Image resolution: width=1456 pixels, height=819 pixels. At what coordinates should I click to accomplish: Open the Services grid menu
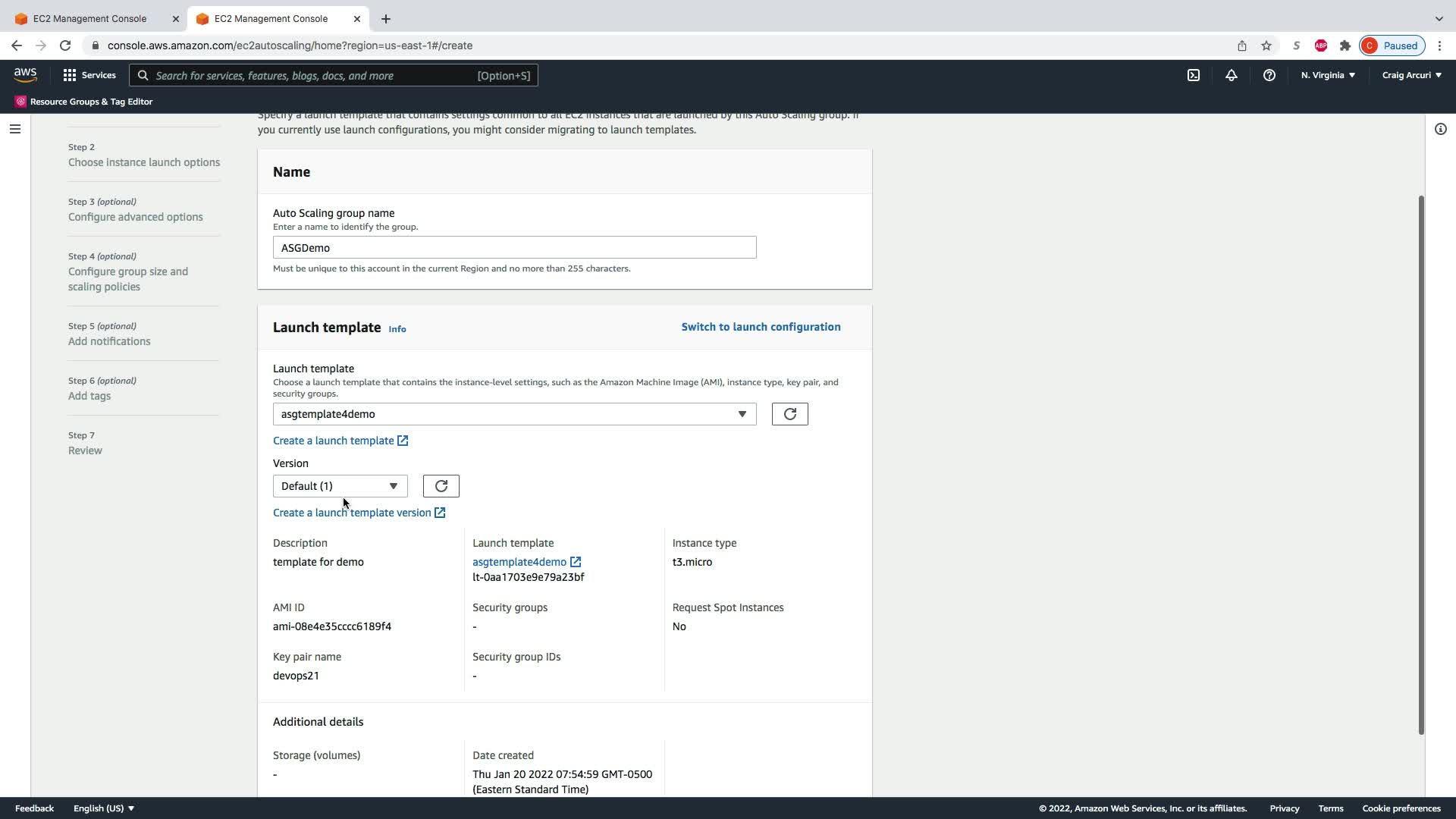pos(89,75)
